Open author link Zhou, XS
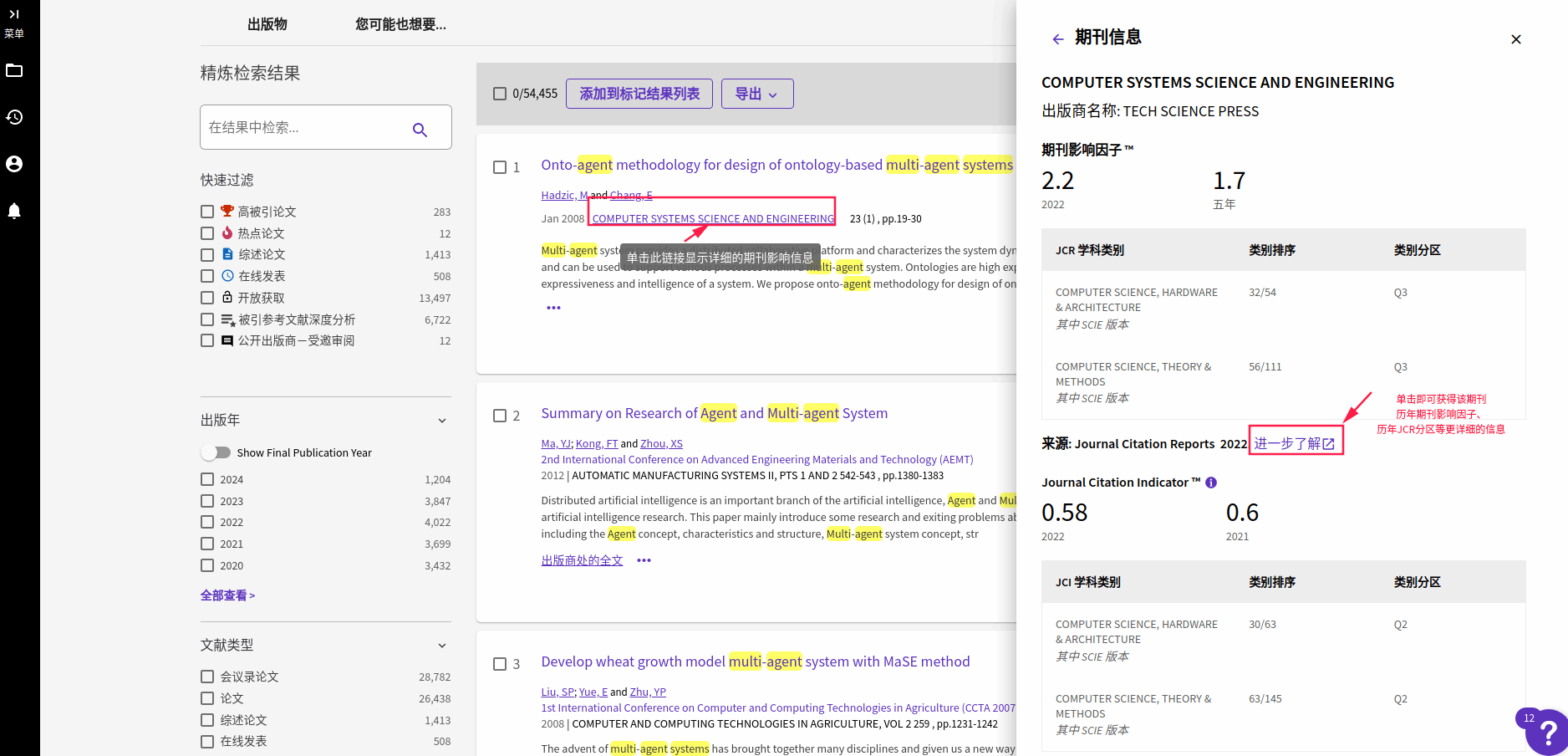Image resolution: width=1568 pixels, height=756 pixels. click(661, 443)
